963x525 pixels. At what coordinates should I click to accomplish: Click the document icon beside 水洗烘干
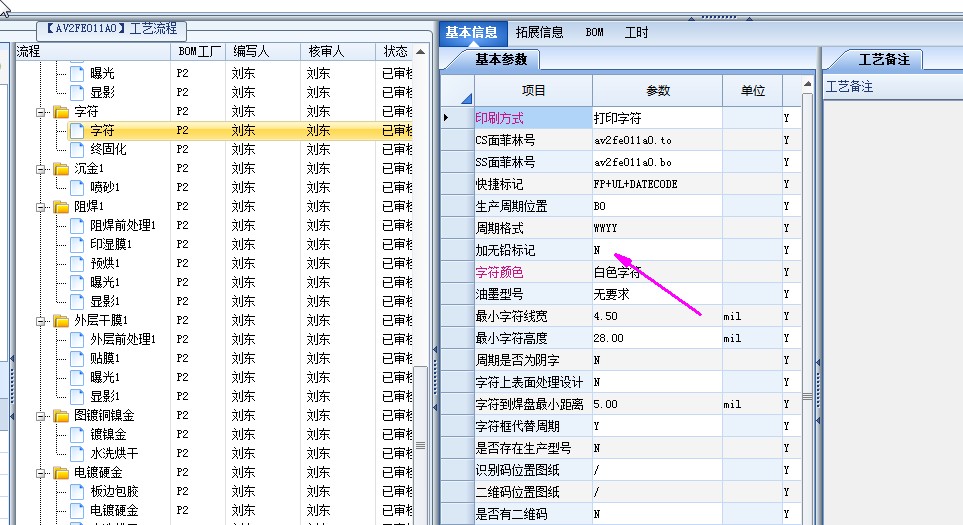(x=77, y=454)
